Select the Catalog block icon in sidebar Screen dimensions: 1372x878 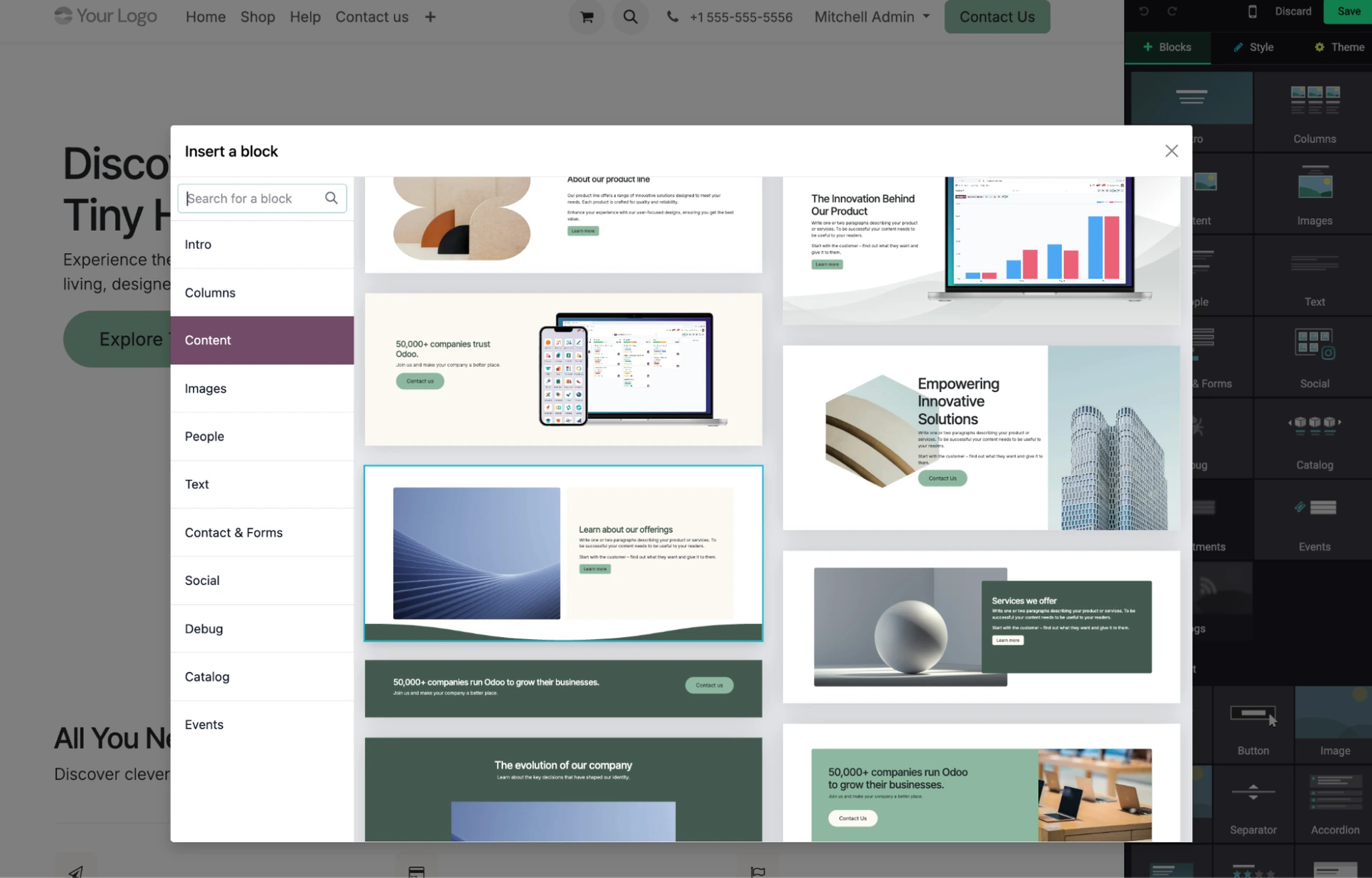[x=1314, y=439]
